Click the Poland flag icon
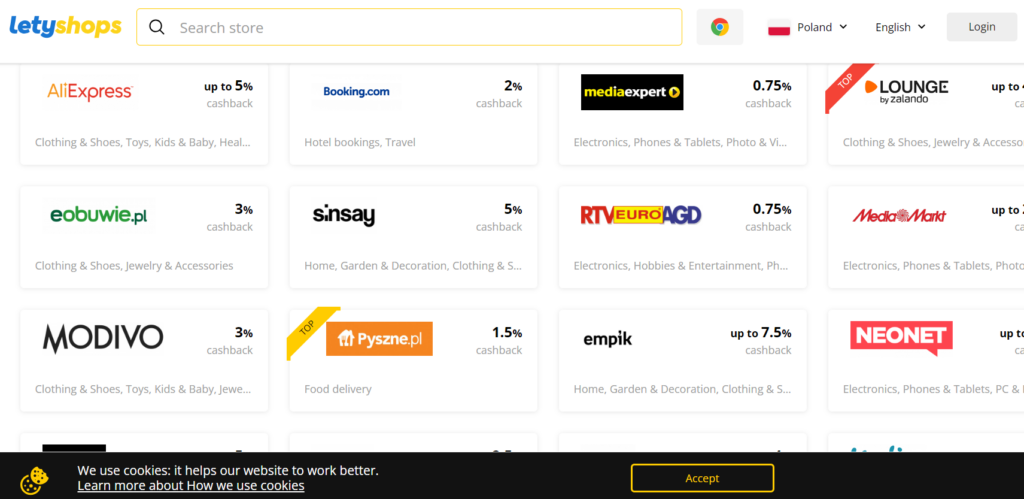This screenshot has width=1024, height=499. click(x=779, y=27)
